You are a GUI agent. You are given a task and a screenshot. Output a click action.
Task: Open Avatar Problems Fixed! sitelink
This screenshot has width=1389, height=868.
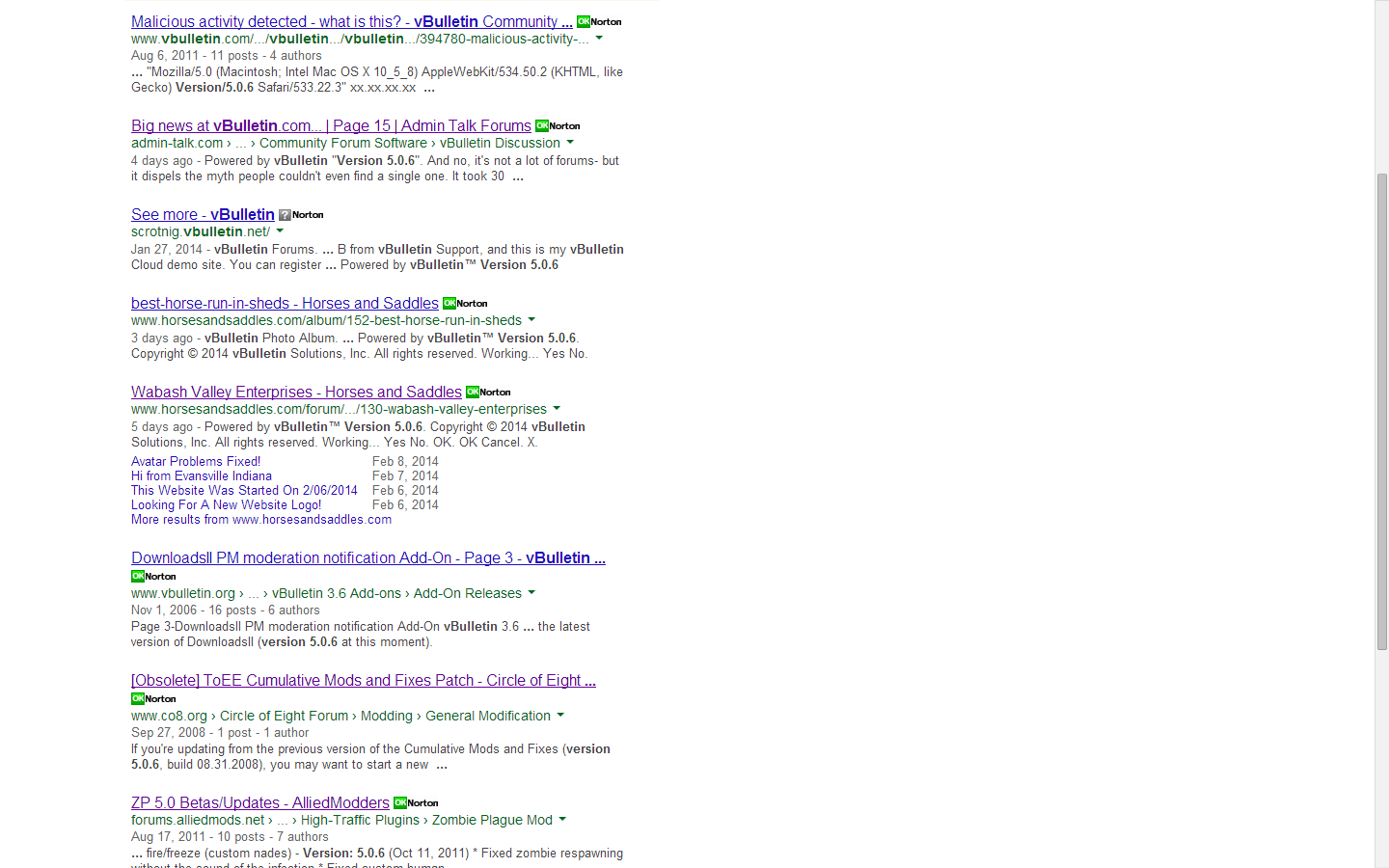(x=196, y=461)
